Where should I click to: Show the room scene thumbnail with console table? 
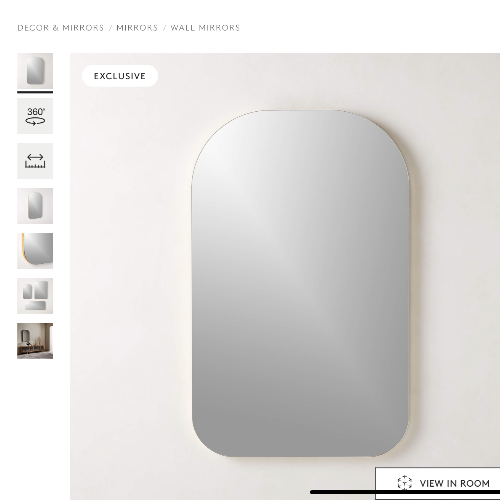[35, 341]
